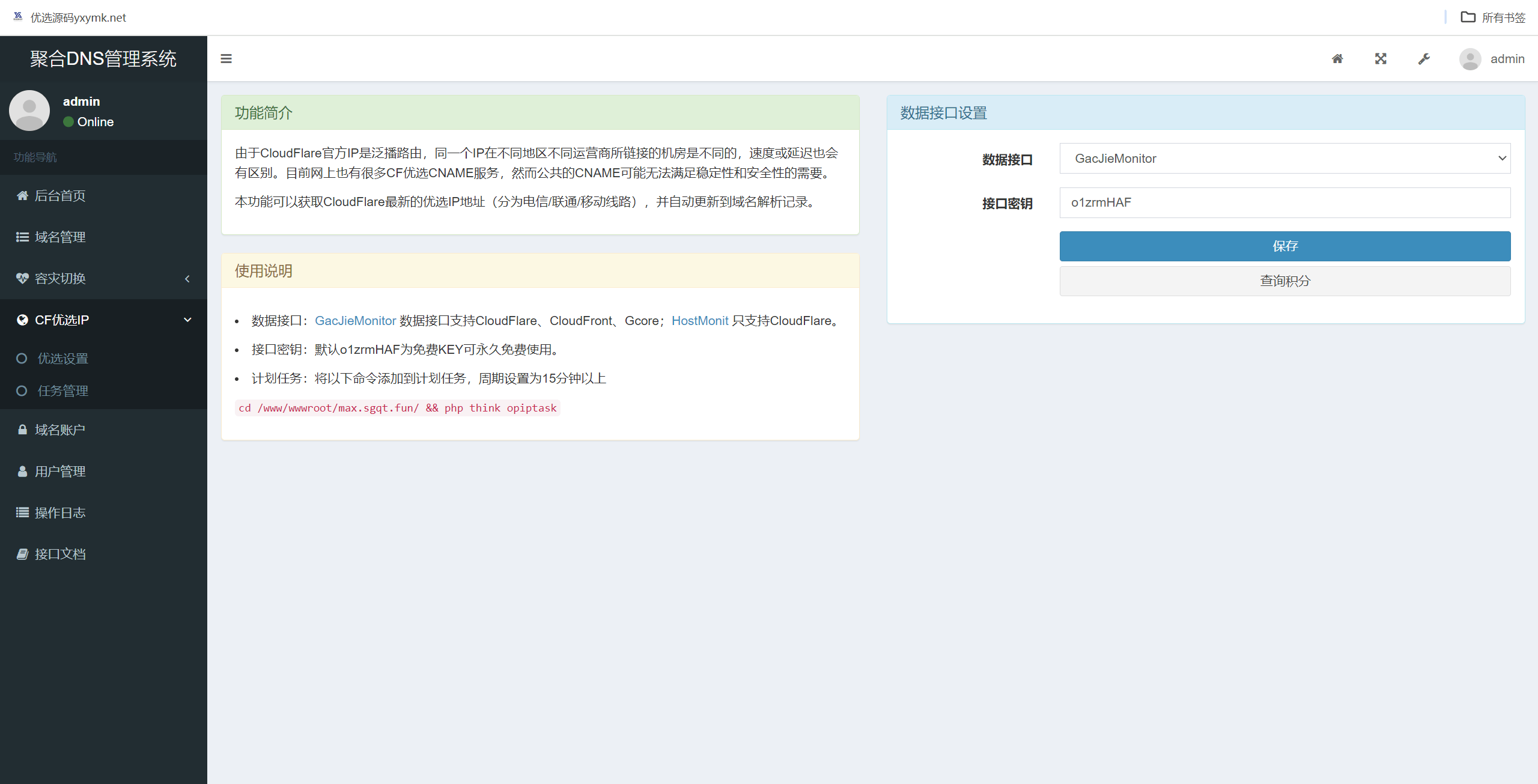Expand the 容灾切换 submenu chevron
The width and height of the screenshot is (1538, 784).
tap(187, 279)
